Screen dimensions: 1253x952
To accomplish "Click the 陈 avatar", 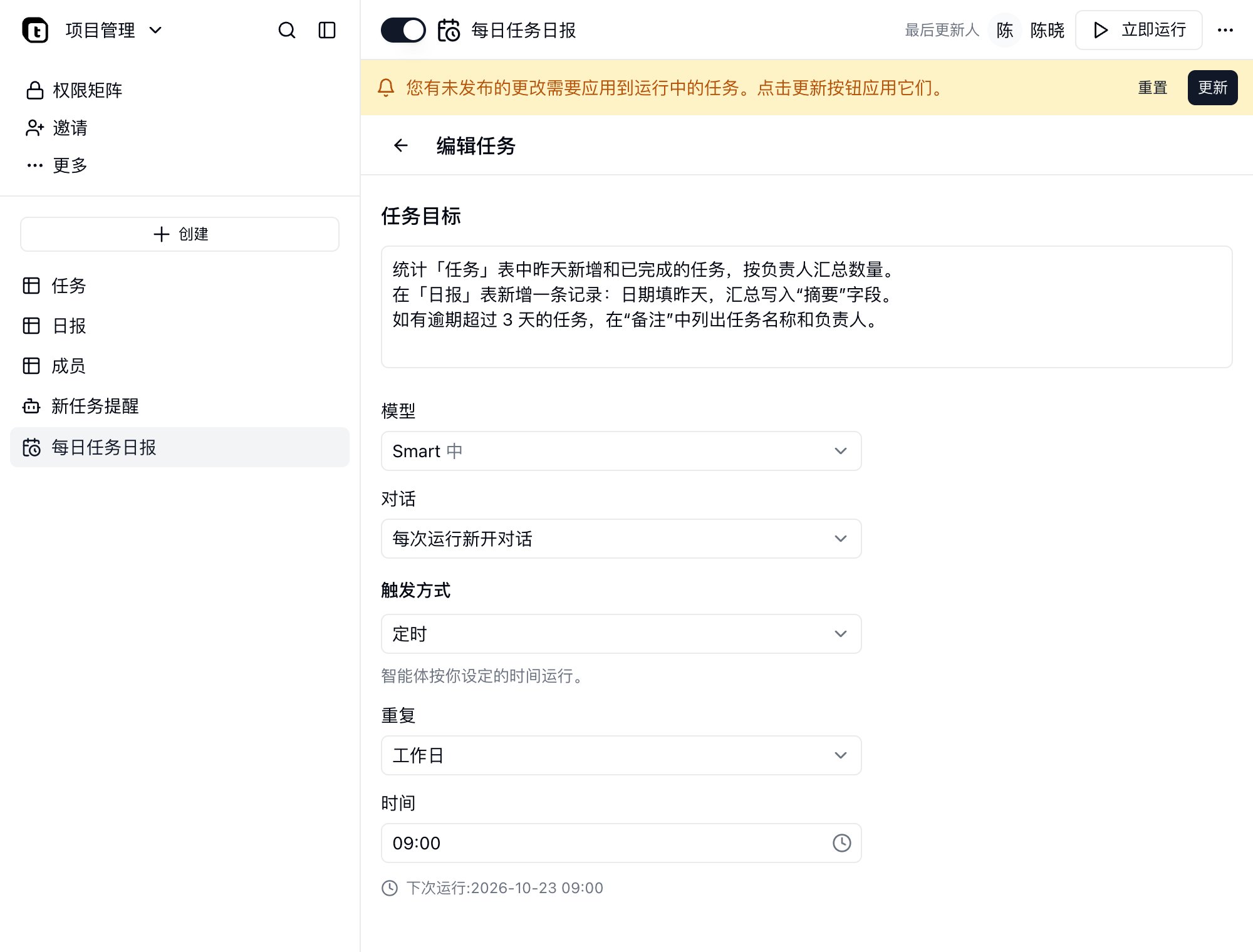I will 1004,30.
